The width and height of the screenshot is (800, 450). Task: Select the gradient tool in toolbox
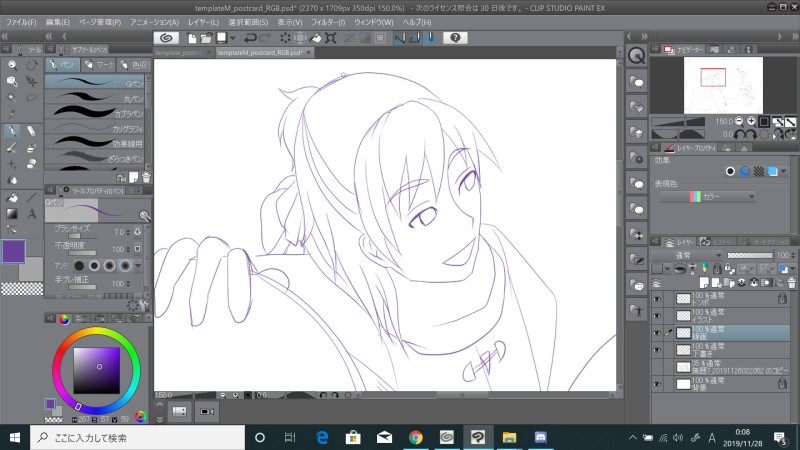coord(12,214)
